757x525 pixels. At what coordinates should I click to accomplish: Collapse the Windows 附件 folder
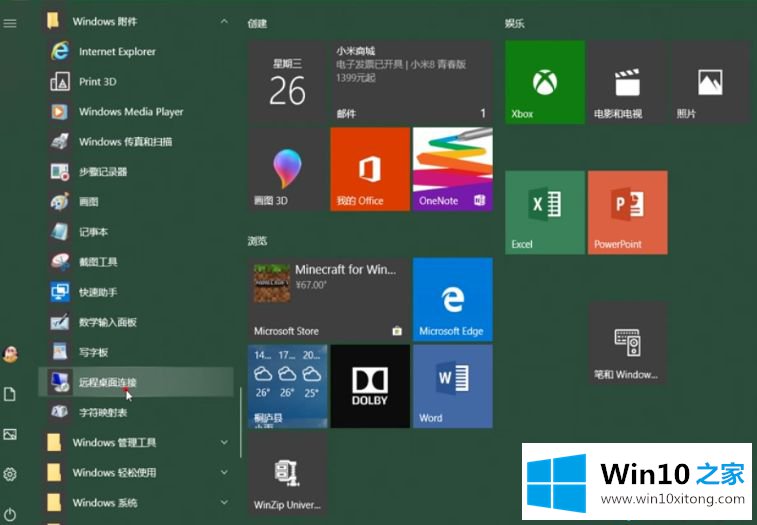coord(135,21)
